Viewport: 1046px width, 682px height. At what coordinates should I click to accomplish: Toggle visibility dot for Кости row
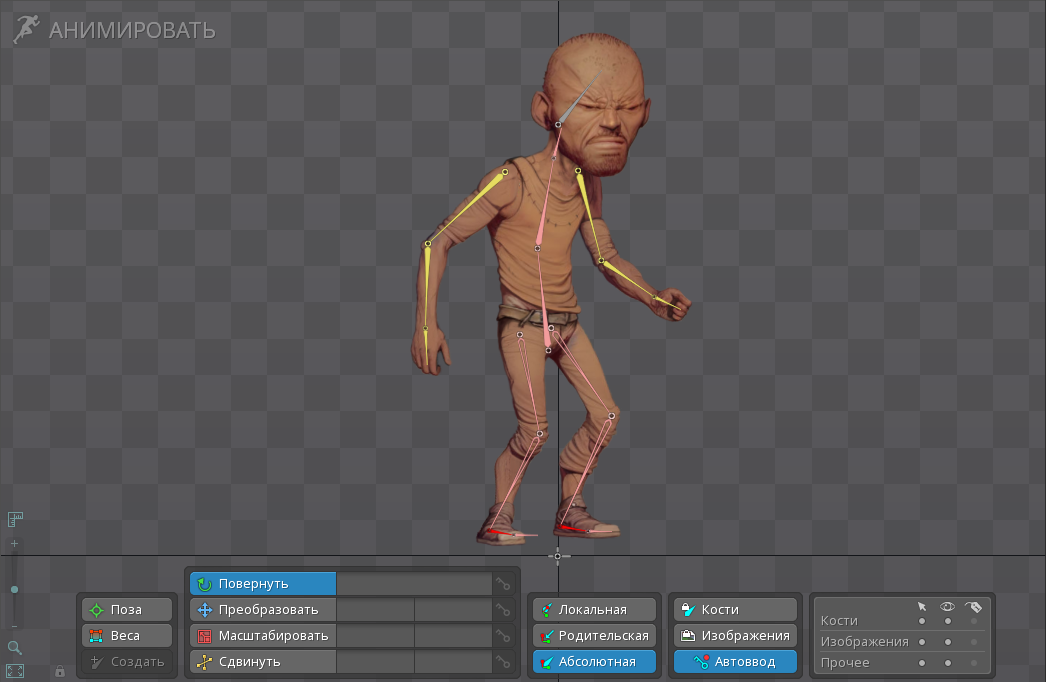(947, 621)
